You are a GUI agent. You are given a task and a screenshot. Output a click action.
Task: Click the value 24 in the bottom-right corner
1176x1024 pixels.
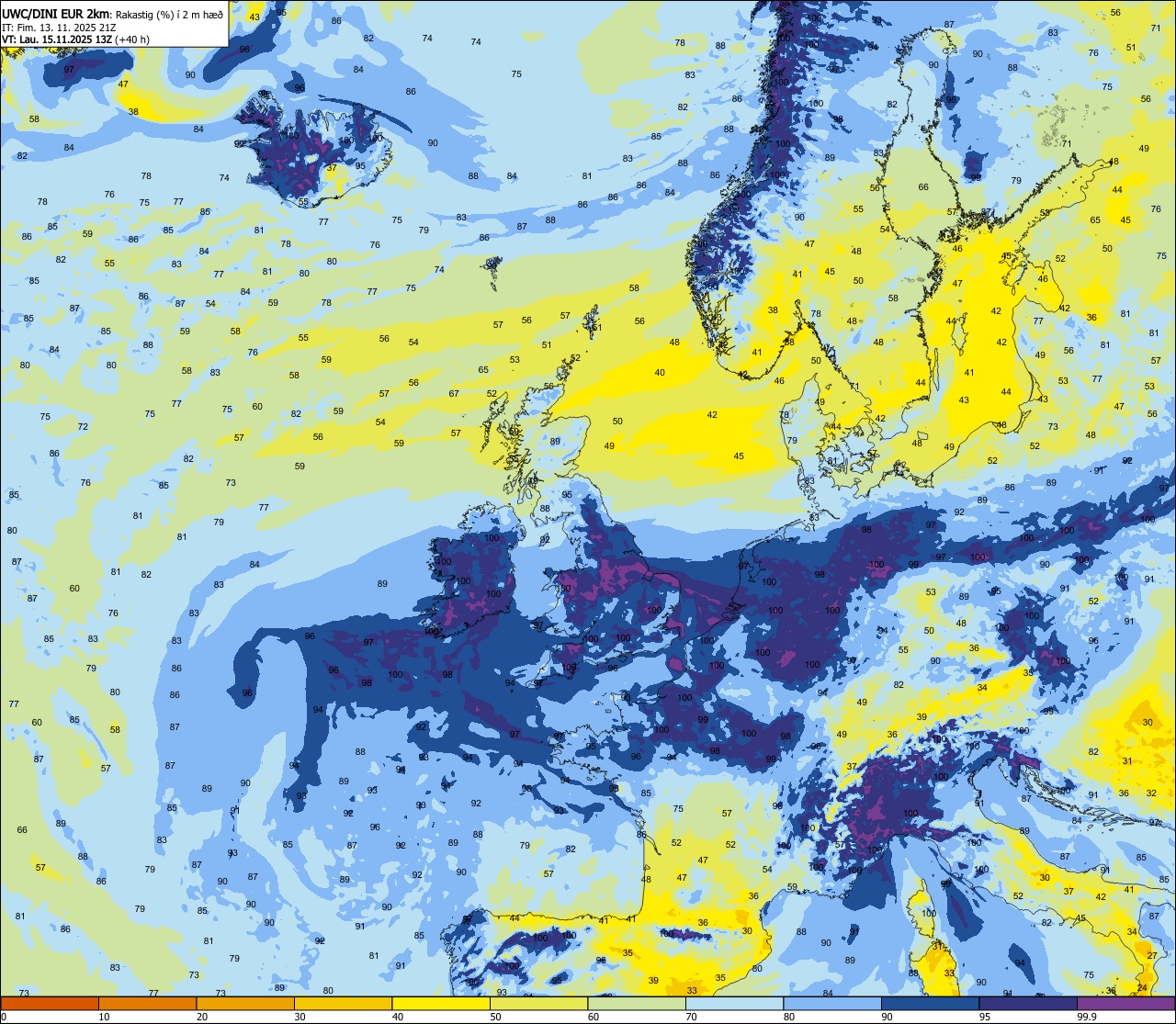[1142, 987]
